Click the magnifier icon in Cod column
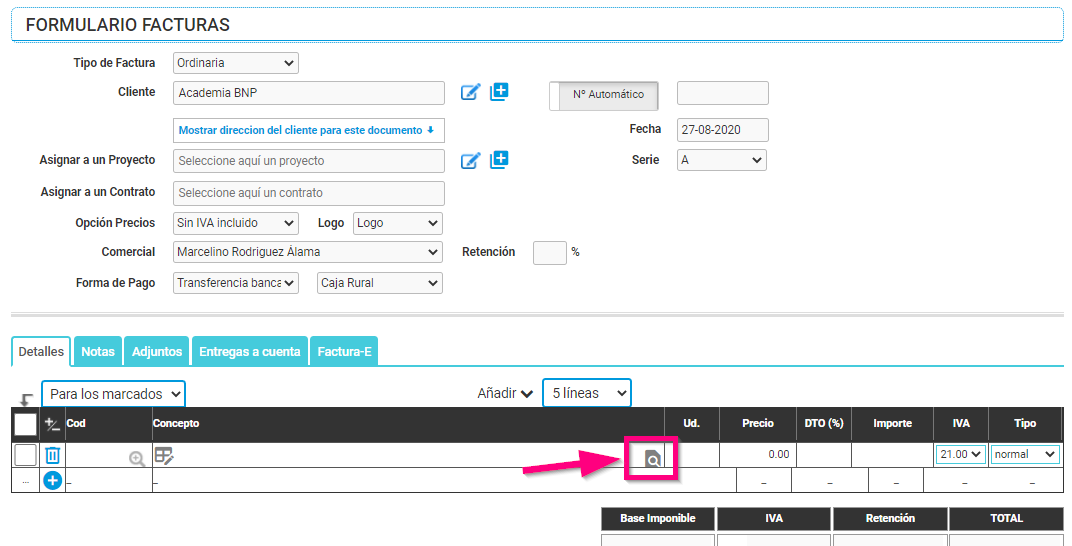The width and height of the screenshot is (1072, 546). click(x=137, y=459)
